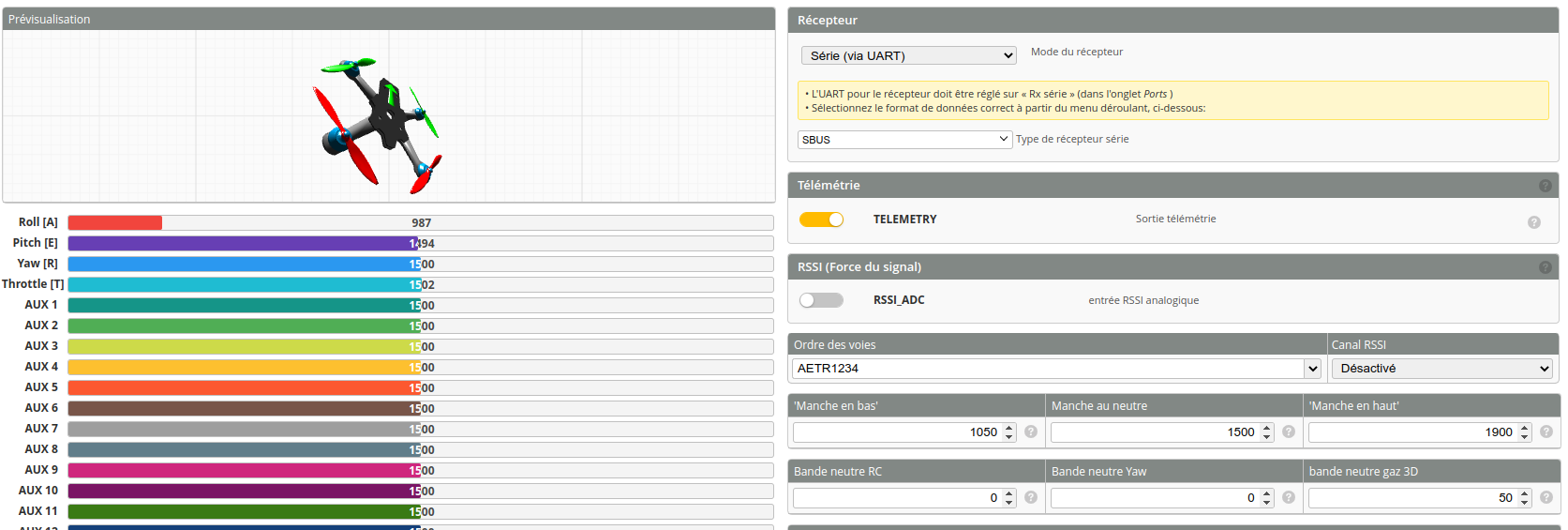Click the Bande neutre Yaw input field
Screen dimensions: 1568x530
[1153, 498]
